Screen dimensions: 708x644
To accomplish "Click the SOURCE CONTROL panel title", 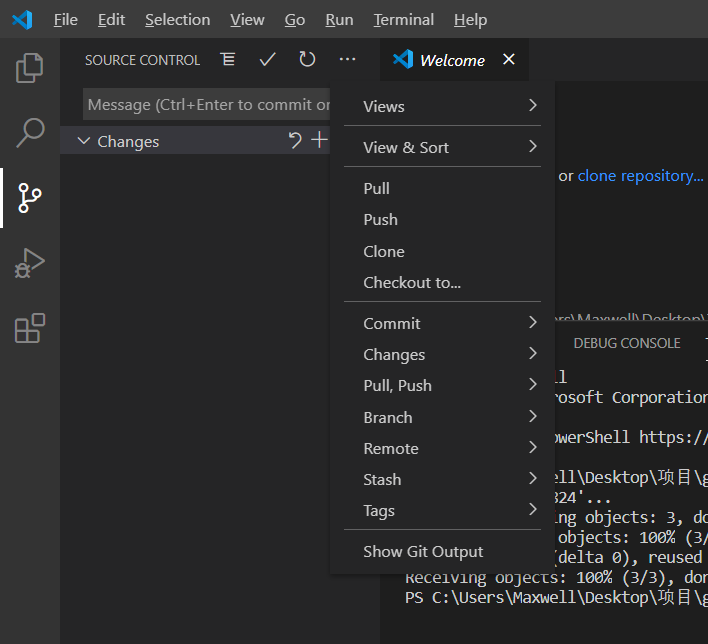I will coord(142,60).
